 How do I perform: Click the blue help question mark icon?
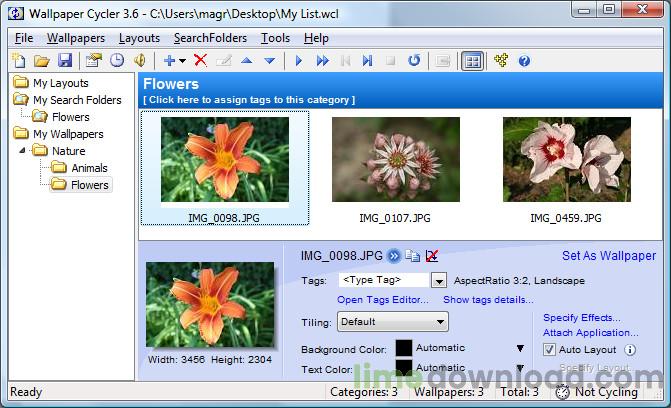[524, 61]
